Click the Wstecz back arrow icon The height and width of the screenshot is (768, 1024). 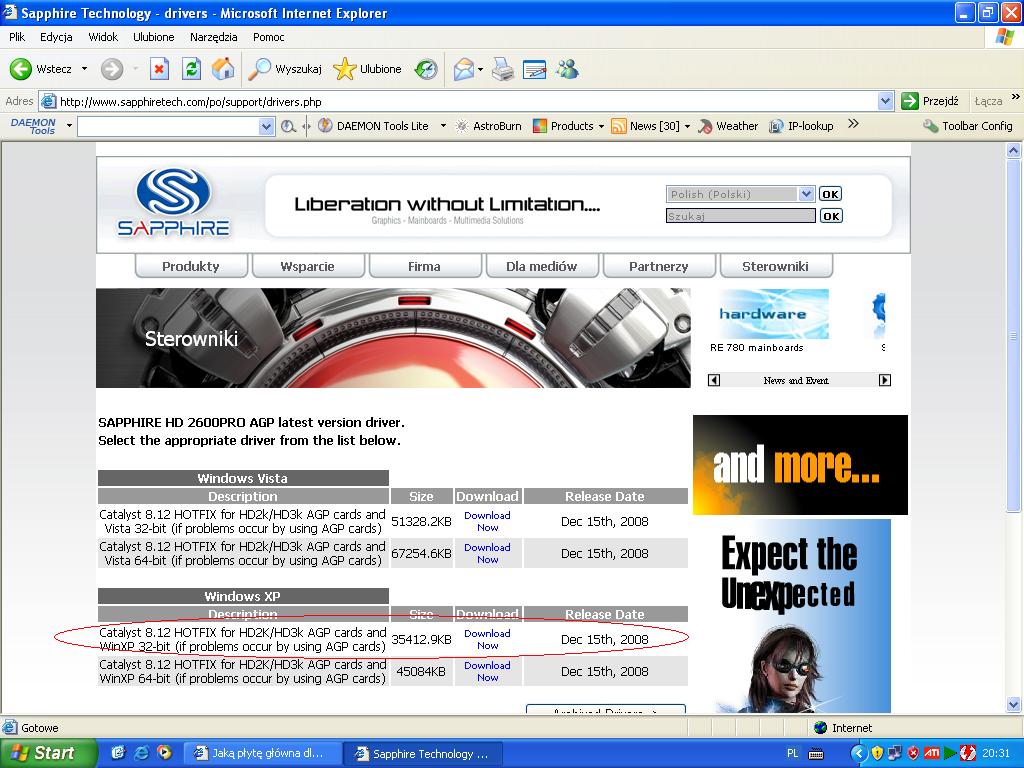pos(20,69)
